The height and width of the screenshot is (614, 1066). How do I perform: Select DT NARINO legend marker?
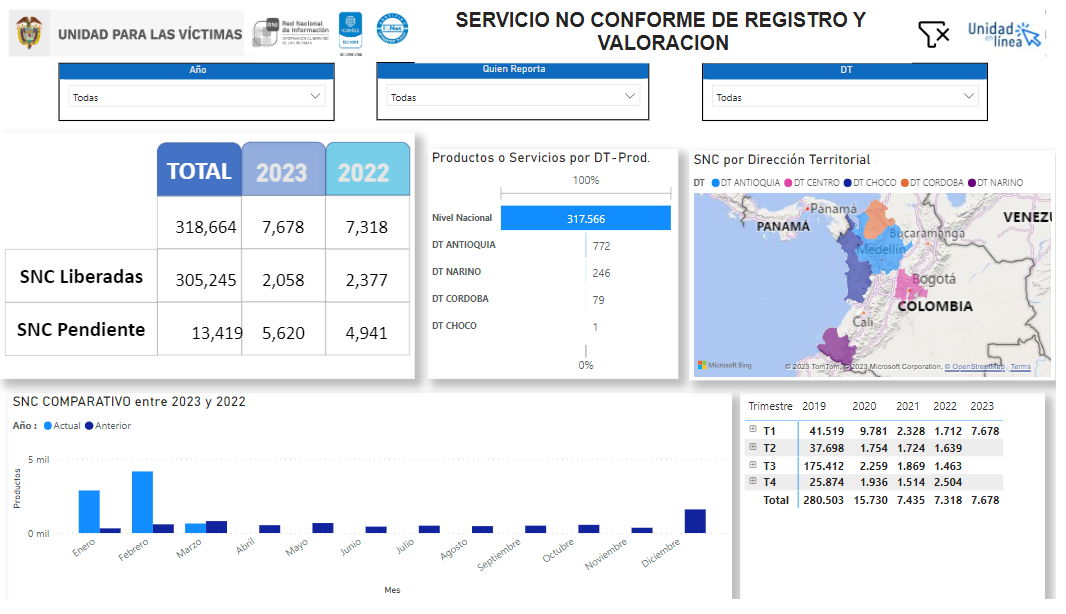tap(971, 183)
